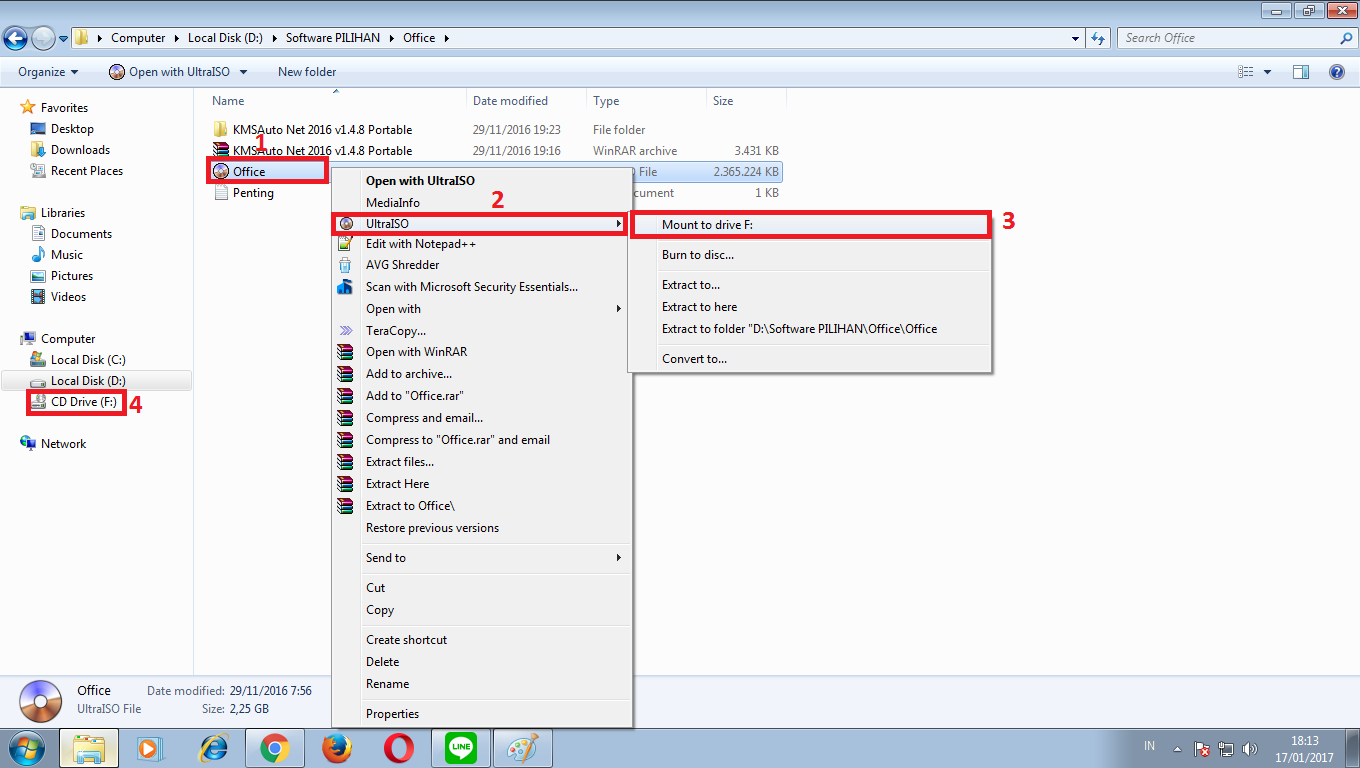Viewport: 1360px width, 768px height.
Task: Choose Open with WinRAR
Action: click(483, 352)
